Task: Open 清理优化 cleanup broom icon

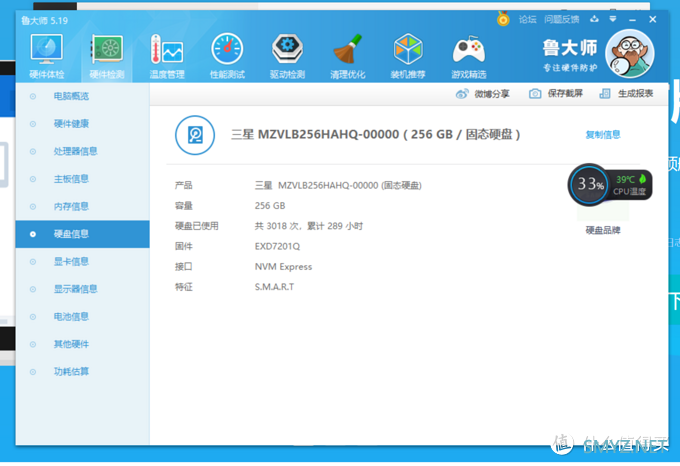Action: (348, 56)
